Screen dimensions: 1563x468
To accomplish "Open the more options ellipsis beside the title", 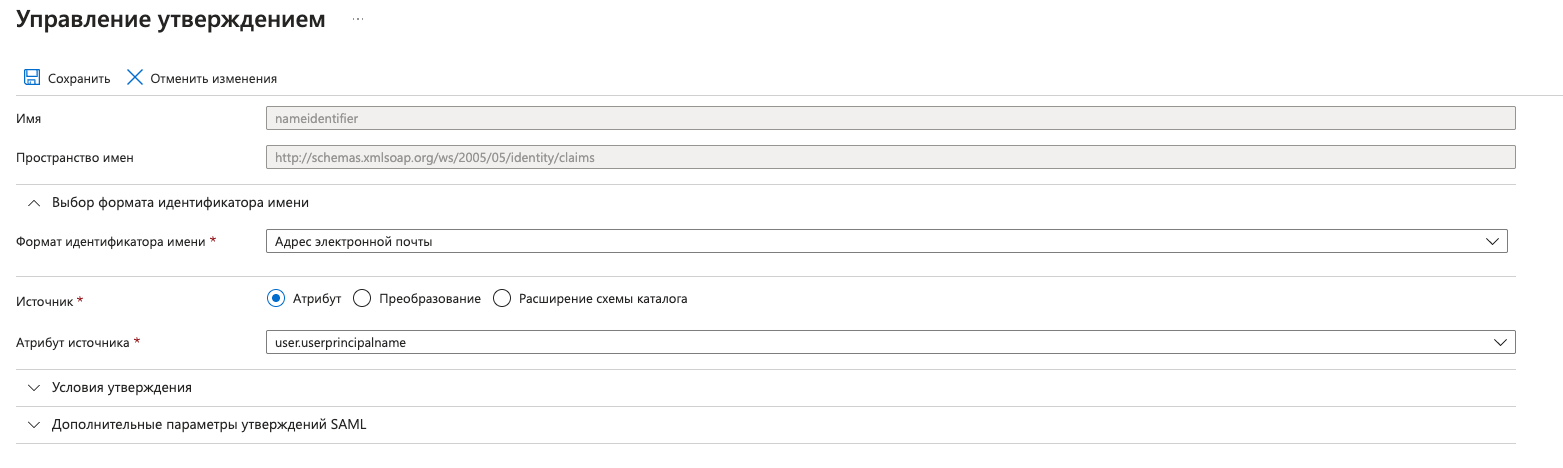I will (x=358, y=19).
